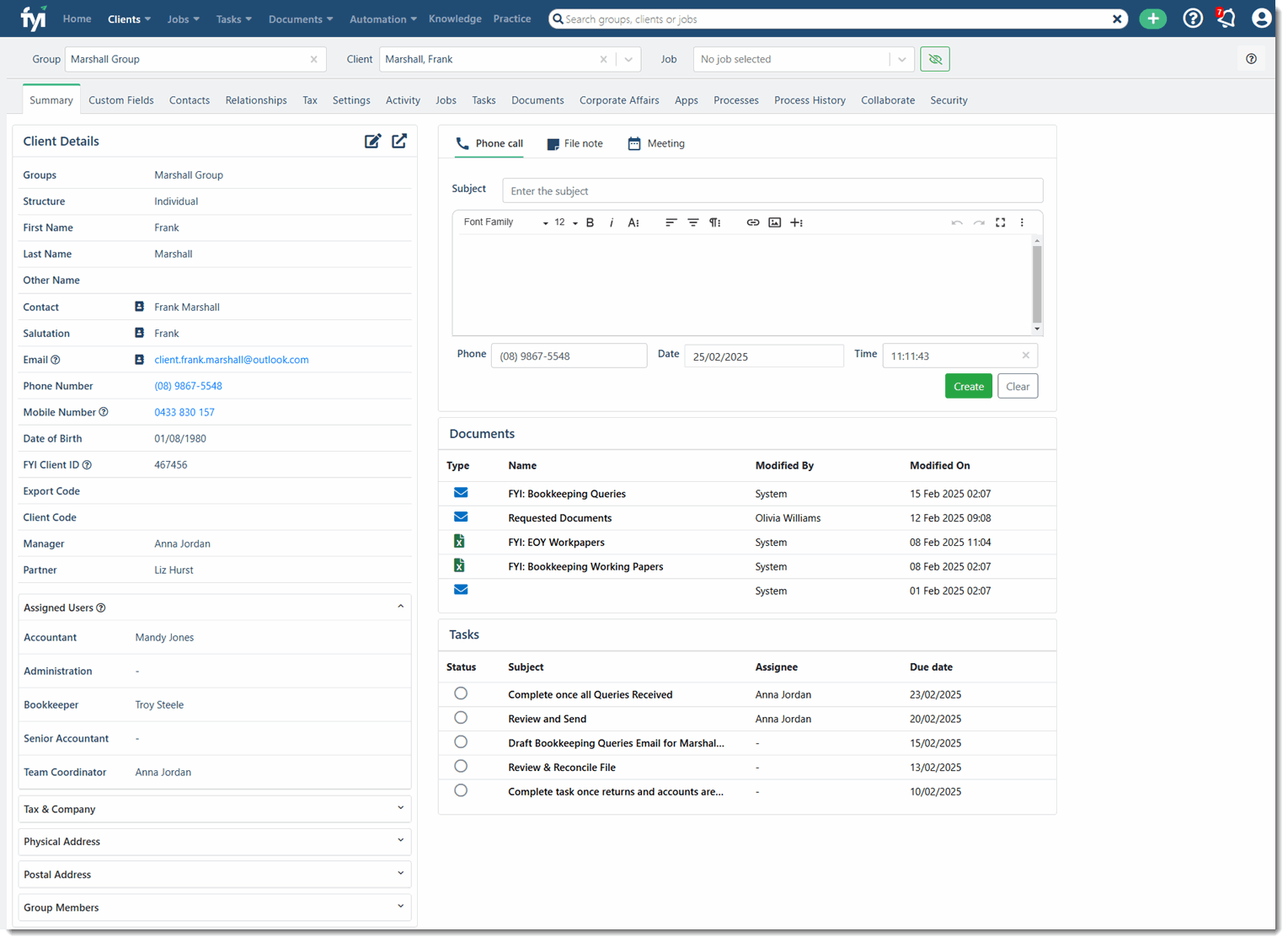
Task: Mark Review and Send task as complete
Action: 461,718
